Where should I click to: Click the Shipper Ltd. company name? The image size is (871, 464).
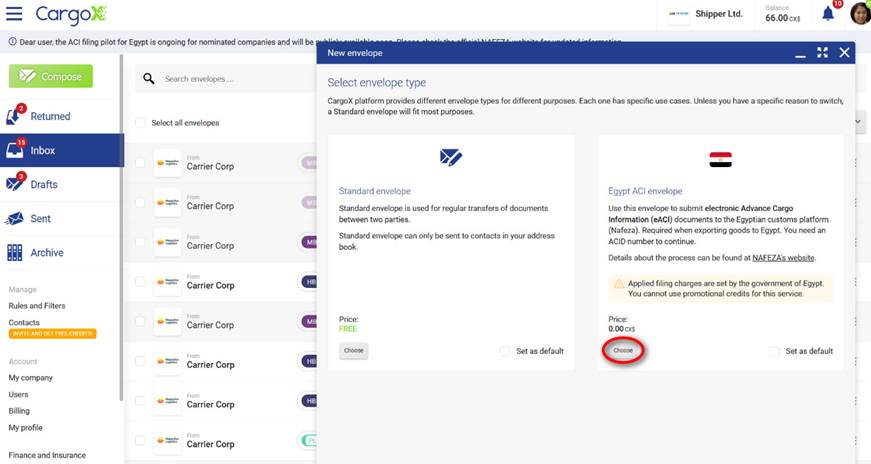pos(719,14)
